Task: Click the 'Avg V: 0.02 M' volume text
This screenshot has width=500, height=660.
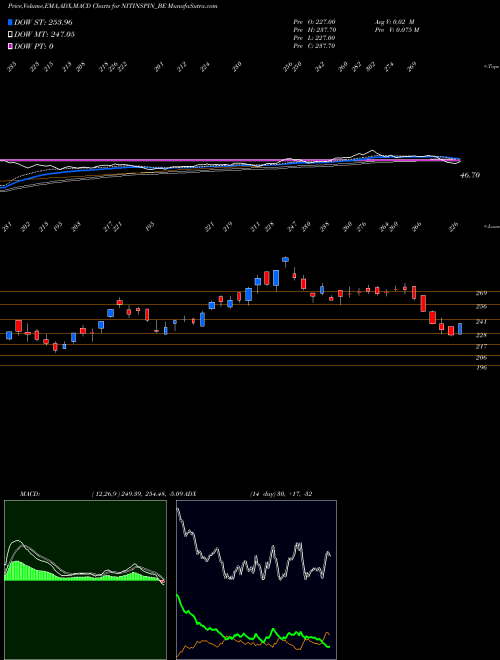Action: (x=395, y=22)
